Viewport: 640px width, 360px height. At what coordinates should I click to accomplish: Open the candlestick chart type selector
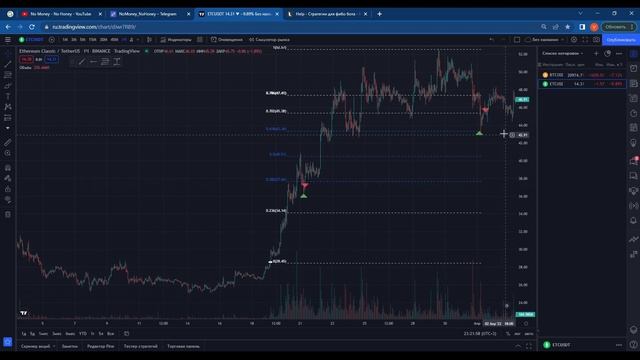click(149, 40)
